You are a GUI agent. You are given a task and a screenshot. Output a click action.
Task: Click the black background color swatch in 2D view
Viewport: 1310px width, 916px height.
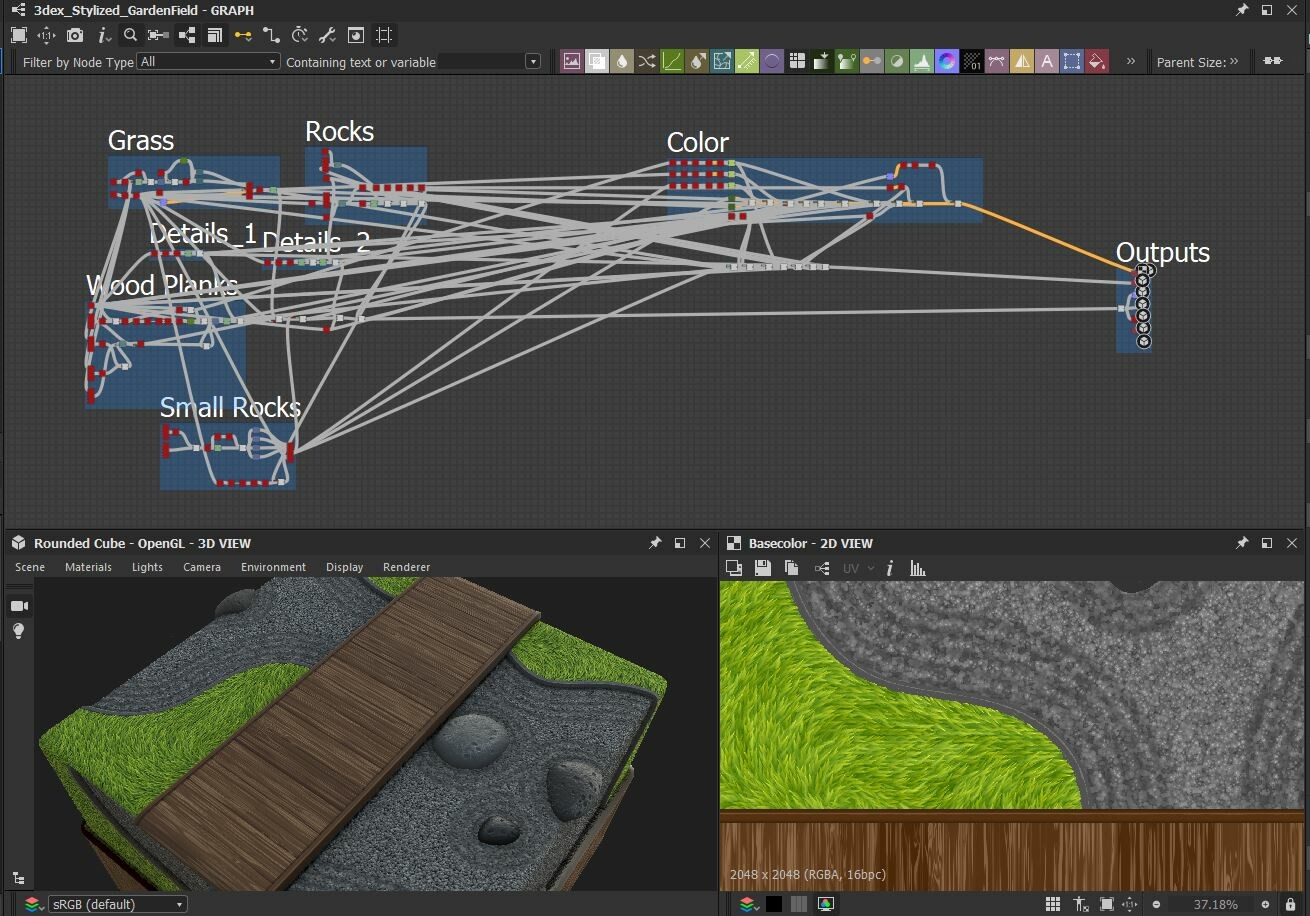pyautogui.click(x=774, y=904)
